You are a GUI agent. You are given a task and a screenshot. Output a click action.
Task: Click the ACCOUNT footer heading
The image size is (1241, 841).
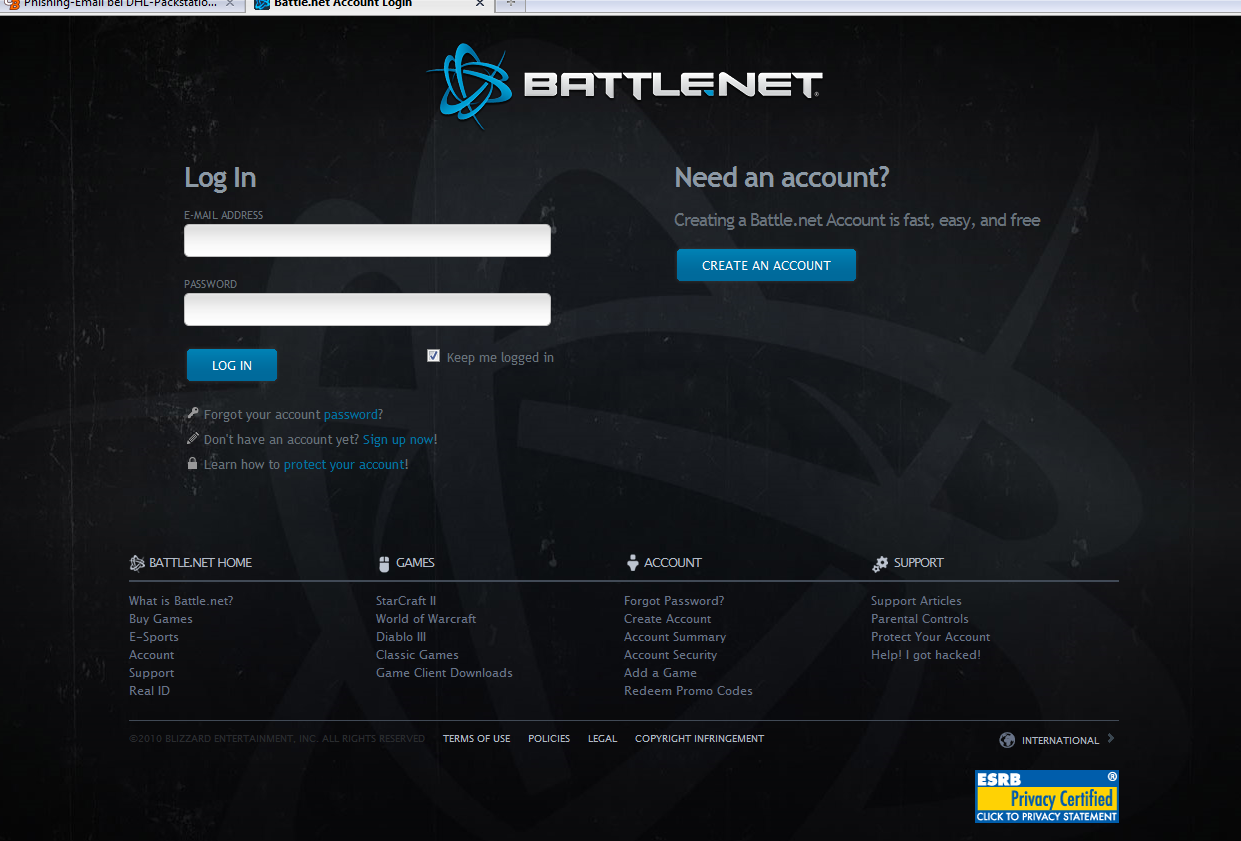(x=673, y=563)
